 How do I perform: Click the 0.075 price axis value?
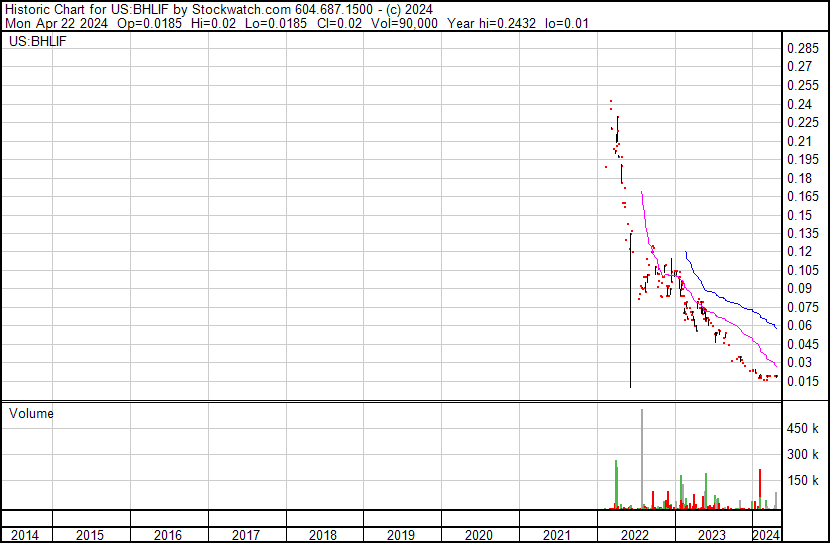[803, 307]
